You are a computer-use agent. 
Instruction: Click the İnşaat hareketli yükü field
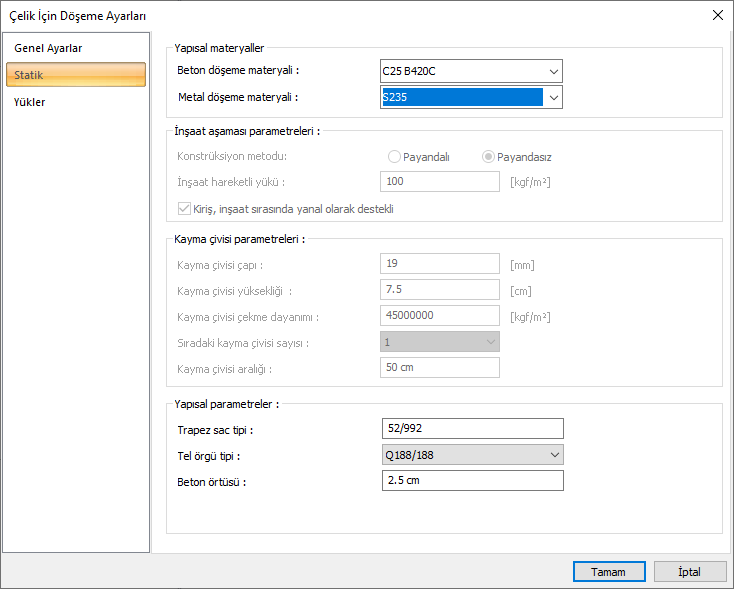(440, 182)
